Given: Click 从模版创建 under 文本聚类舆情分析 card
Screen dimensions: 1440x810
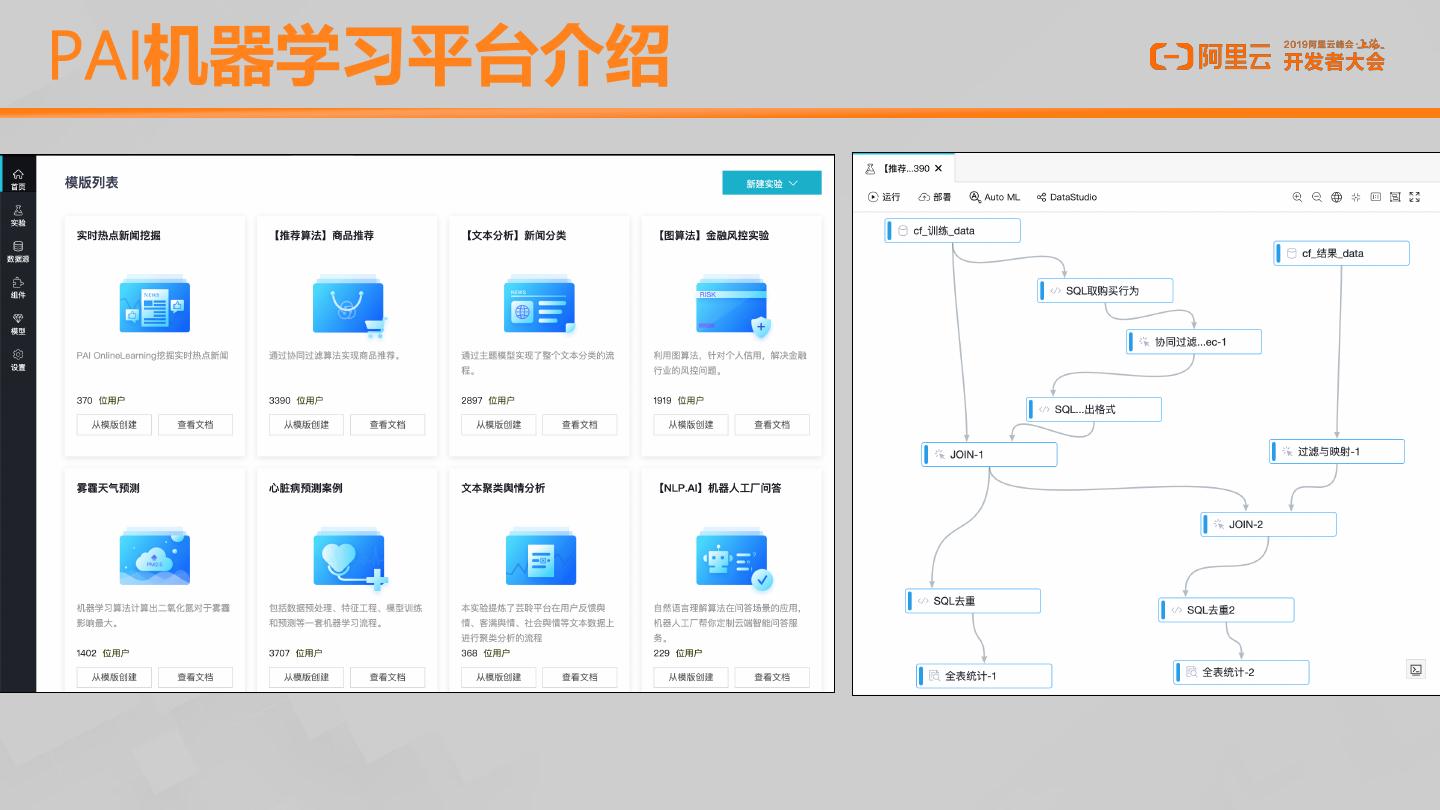Looking at the screenshot, I should (498, 677).
